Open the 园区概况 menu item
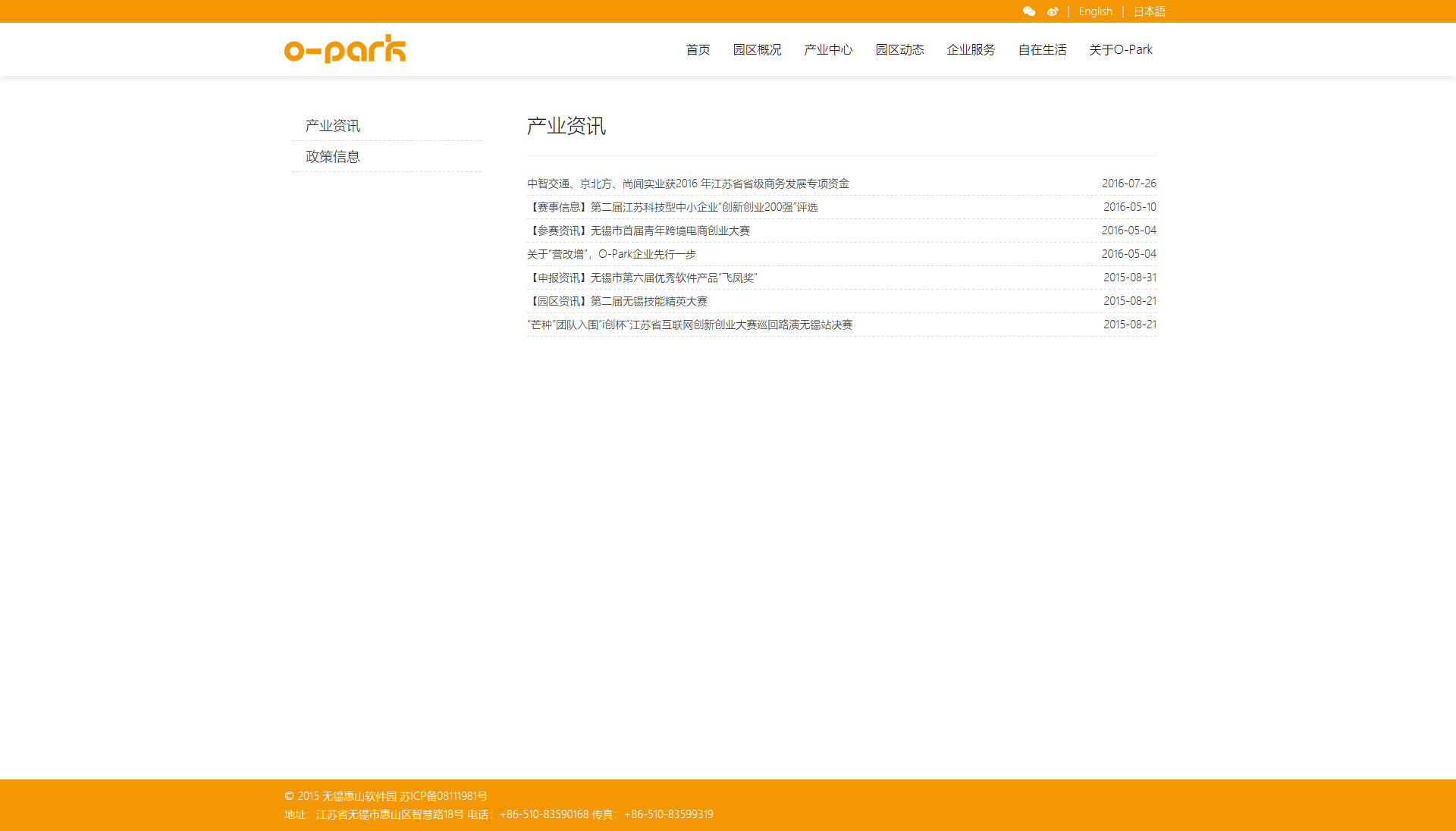Screen dimensions: 1456x831 tap(757, 49)
